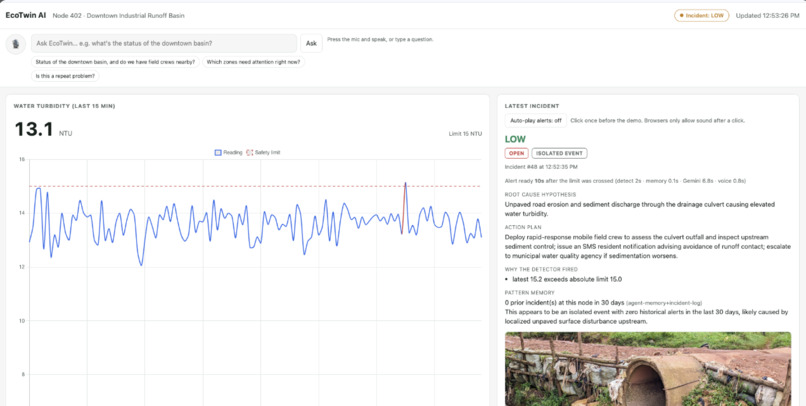Click the 'LATEST INCIDENT' panel heading
Screen dimensions: 806x406
click(x=532, y=106)
